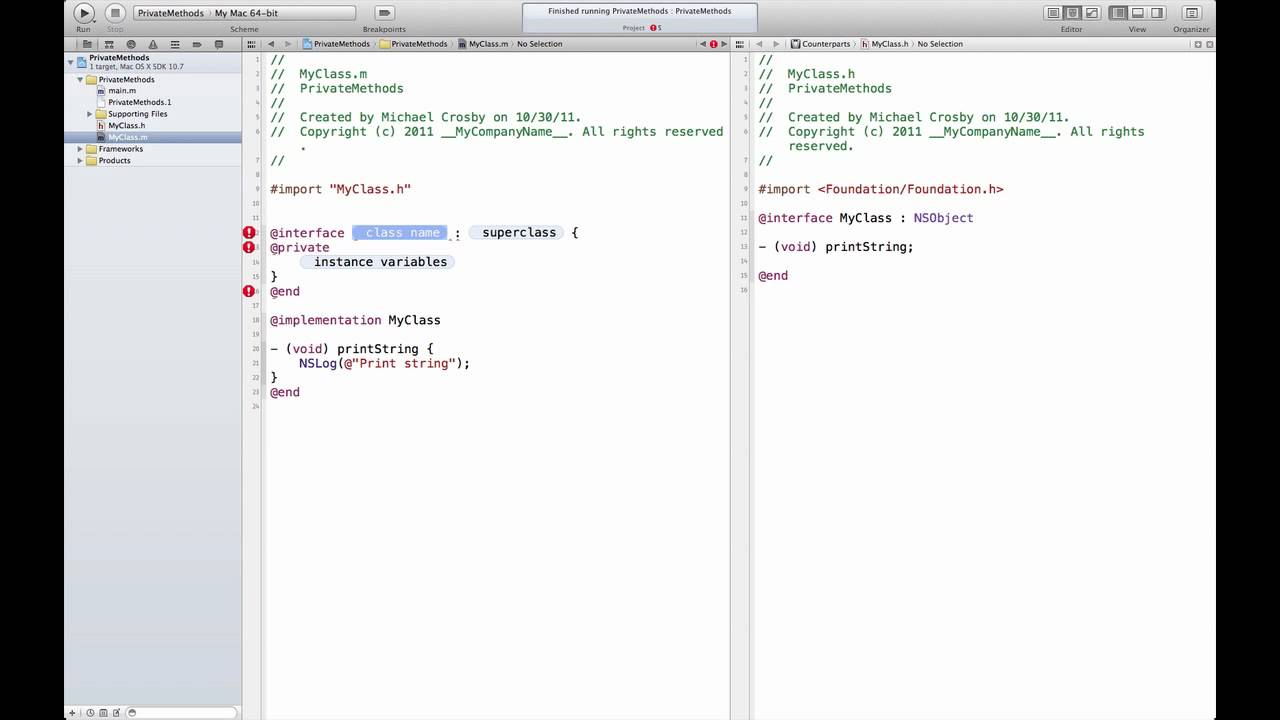Toggle the Utilities pane view button

1157,13
